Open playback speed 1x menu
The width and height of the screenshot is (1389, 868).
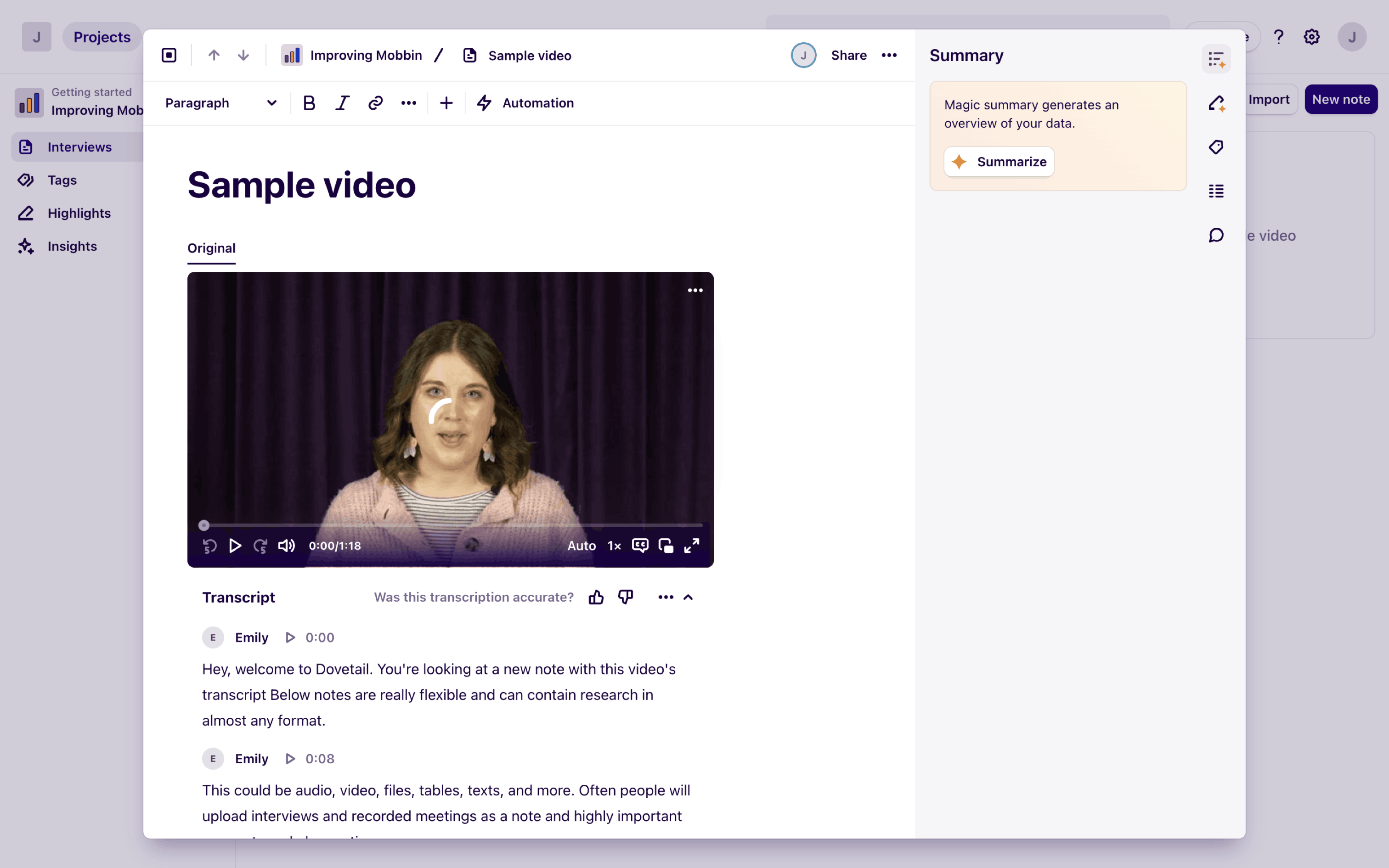tap(614, 546)
